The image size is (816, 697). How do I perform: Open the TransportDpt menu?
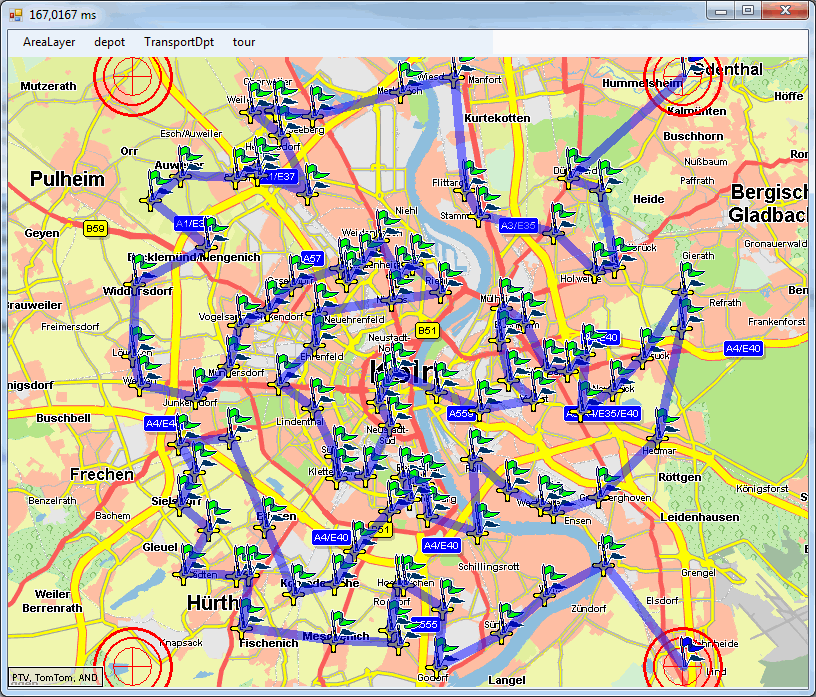coord(178,42)
